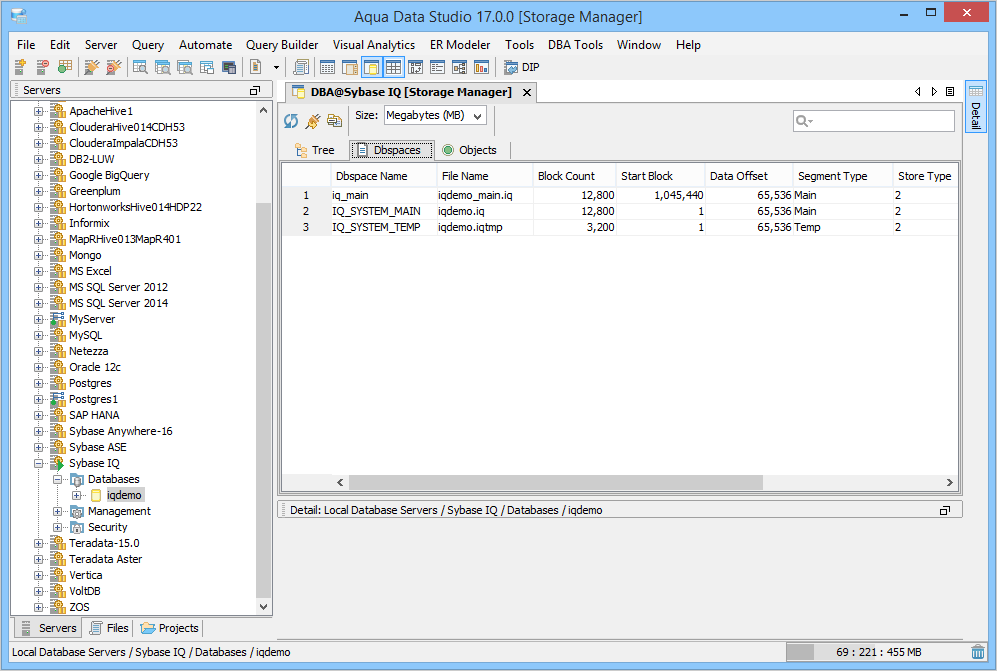Screen dimensions: 997x671
Task: Click the chart icon left of DIP
Action: point(481,68)
